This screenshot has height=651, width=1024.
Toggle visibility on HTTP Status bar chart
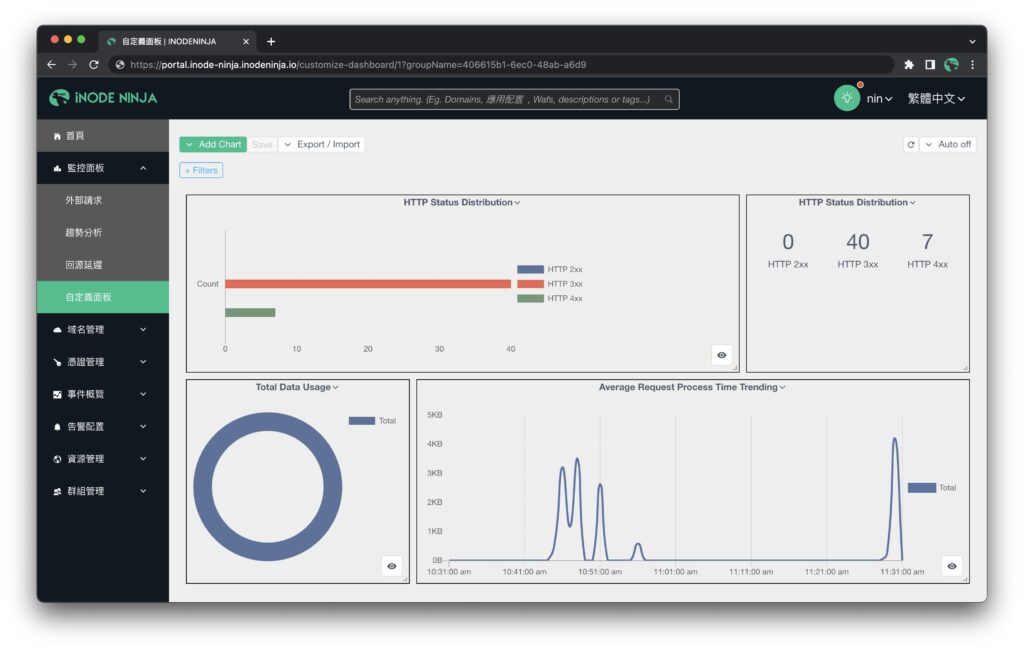click(722, 355)
